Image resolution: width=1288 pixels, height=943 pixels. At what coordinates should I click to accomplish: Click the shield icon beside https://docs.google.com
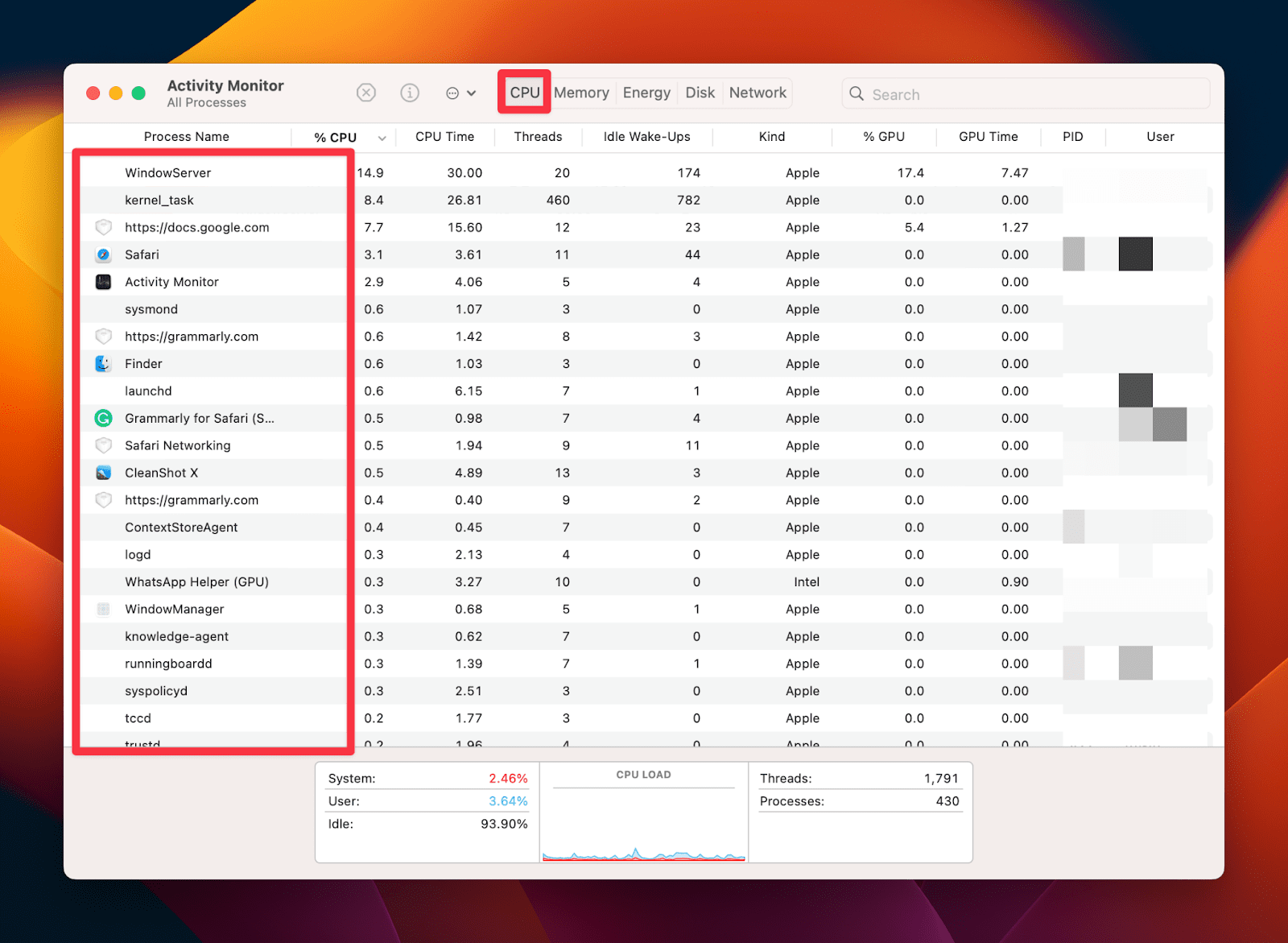click(x=103, y=227)
